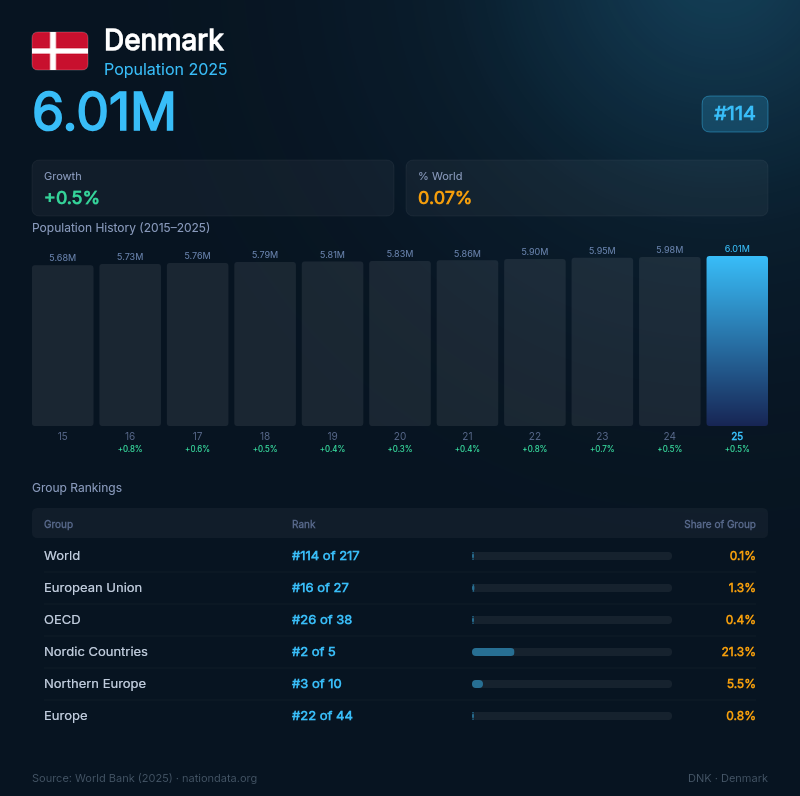
Task: Click the year label 25
Action: 737,436
